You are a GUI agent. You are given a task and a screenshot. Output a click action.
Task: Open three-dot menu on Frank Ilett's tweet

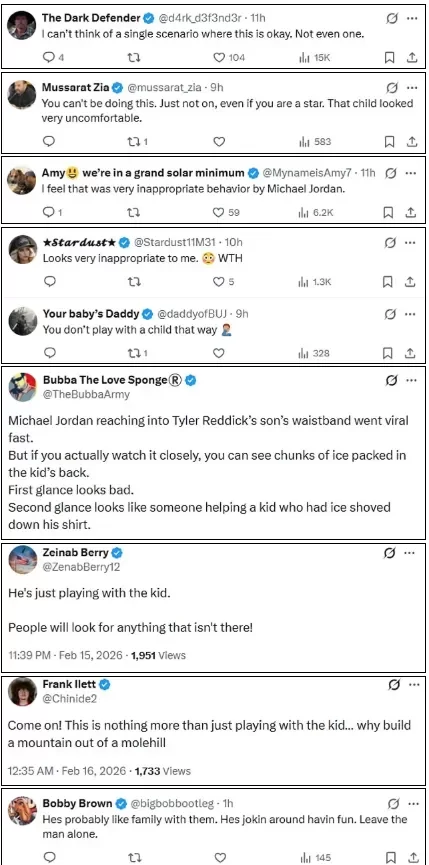(x=411, y=685)
